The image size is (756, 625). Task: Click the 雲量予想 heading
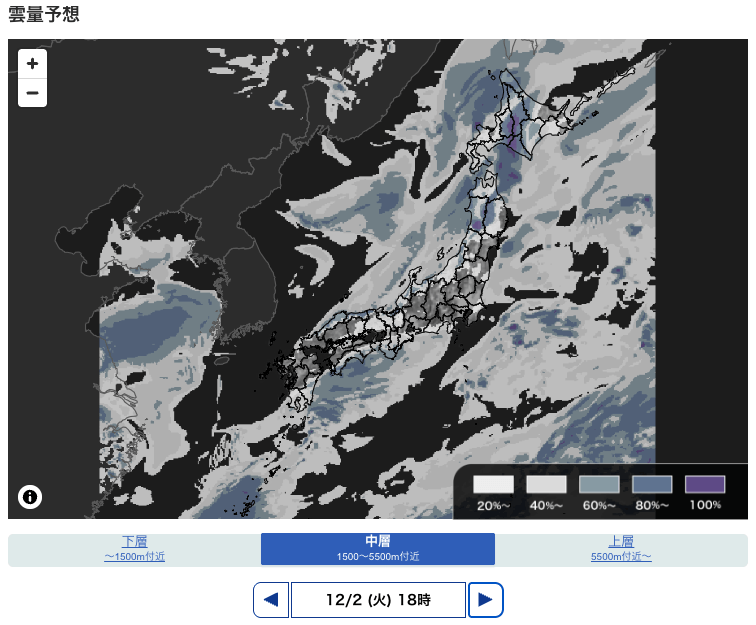[x=43, y=15]
